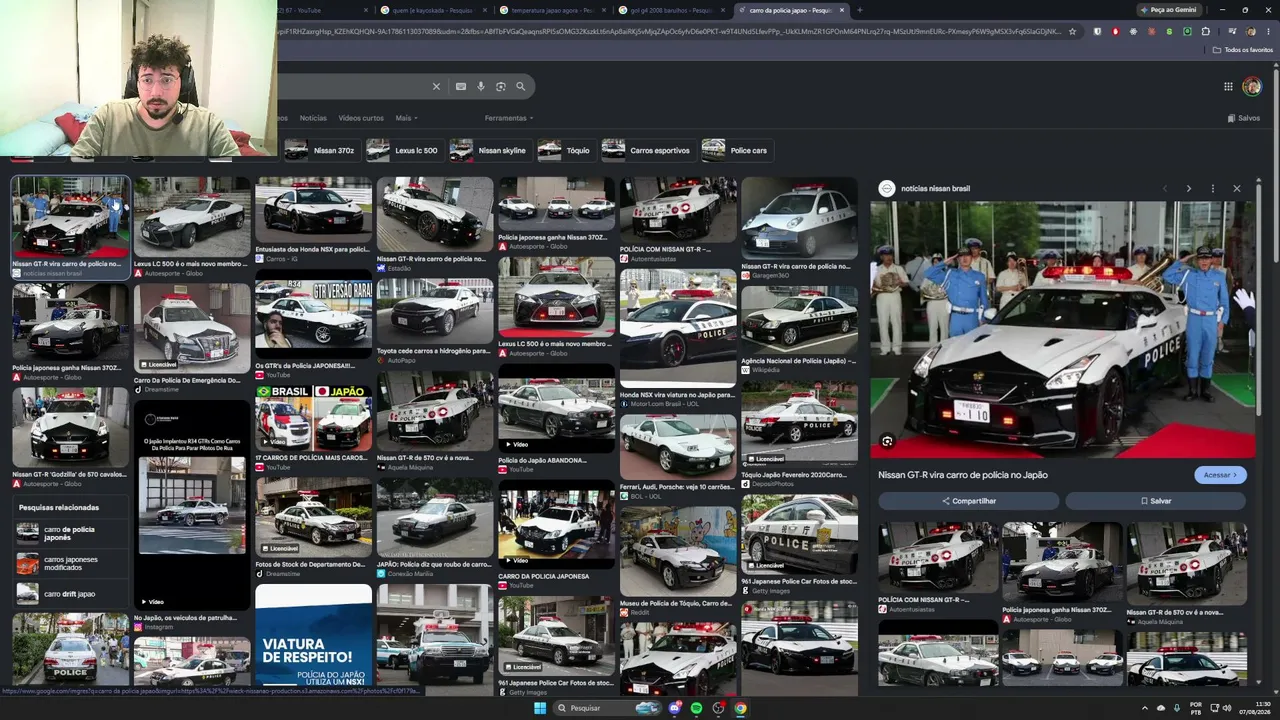Open the VIATURA DE RESPEITO image result

pyautogui.click(x=313, y=635)
